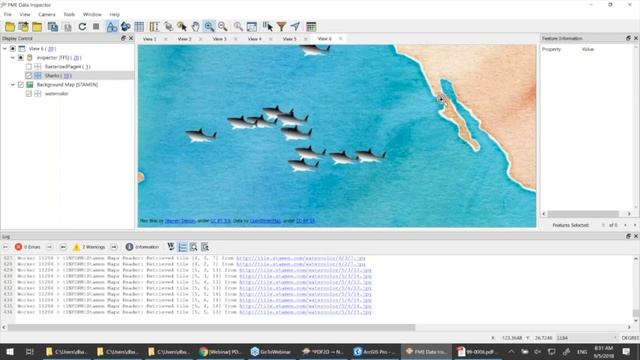
Task: Toggle the Inspector [FFS] checkbox
Action: pyautogui.click(x=20, y=58)
